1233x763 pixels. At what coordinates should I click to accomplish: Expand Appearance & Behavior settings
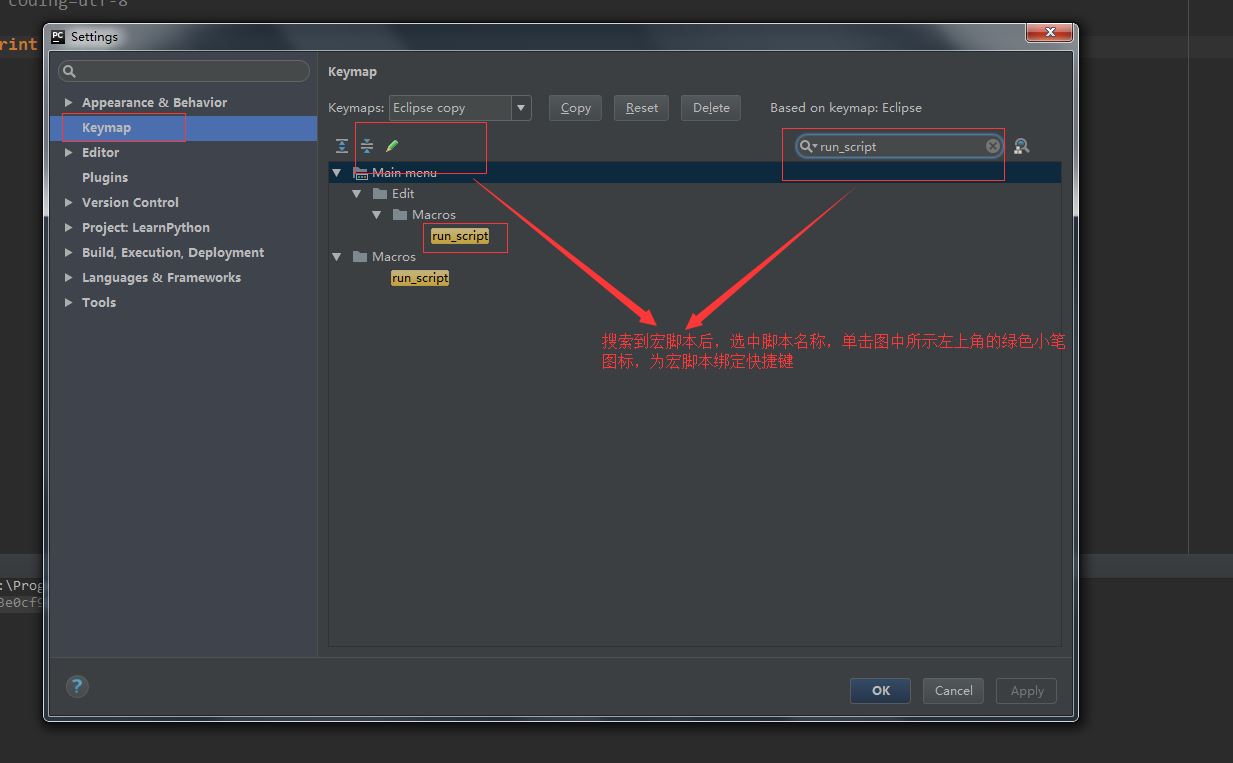[68, 103]
